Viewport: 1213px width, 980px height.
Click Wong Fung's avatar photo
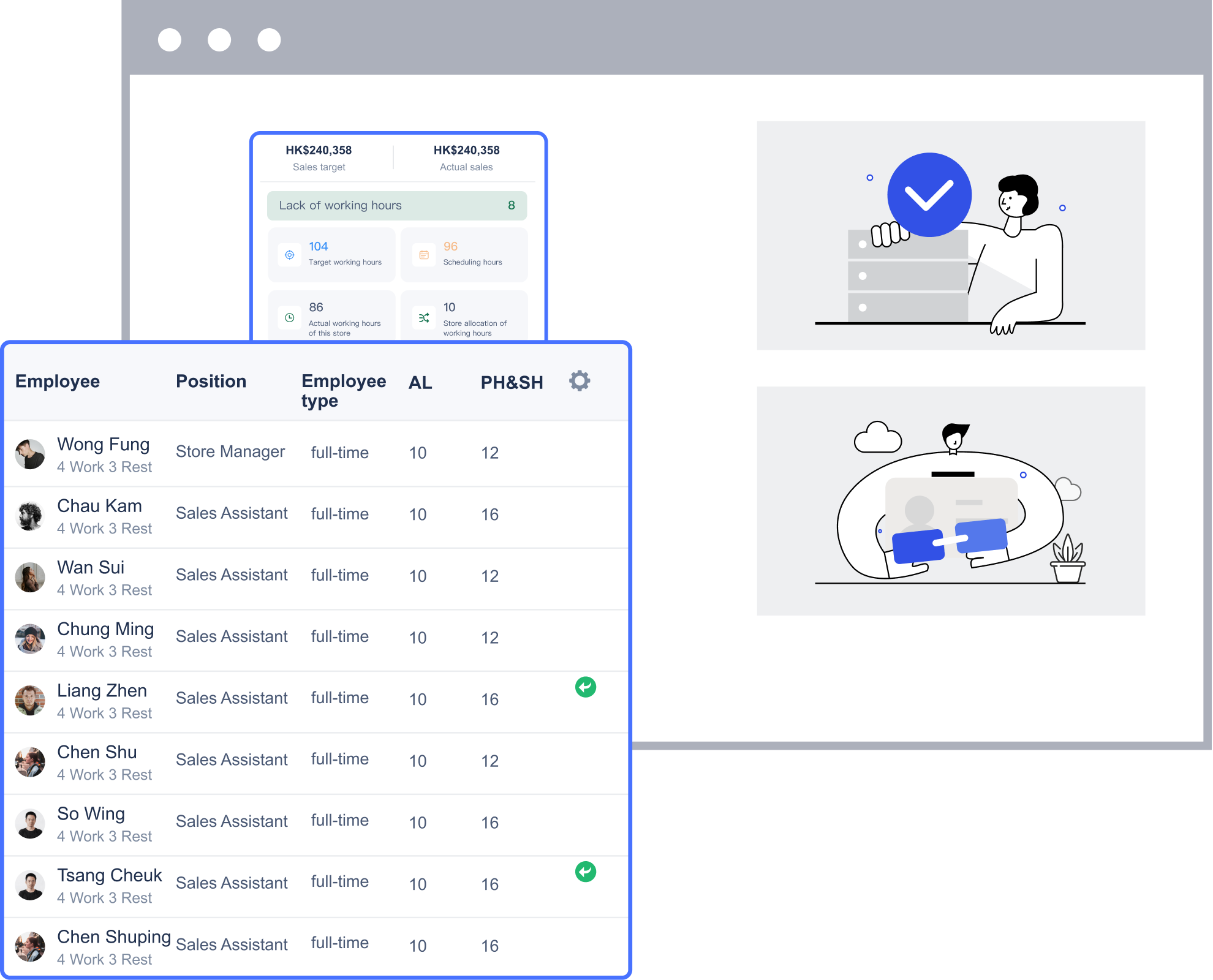(x=30, y=454)
